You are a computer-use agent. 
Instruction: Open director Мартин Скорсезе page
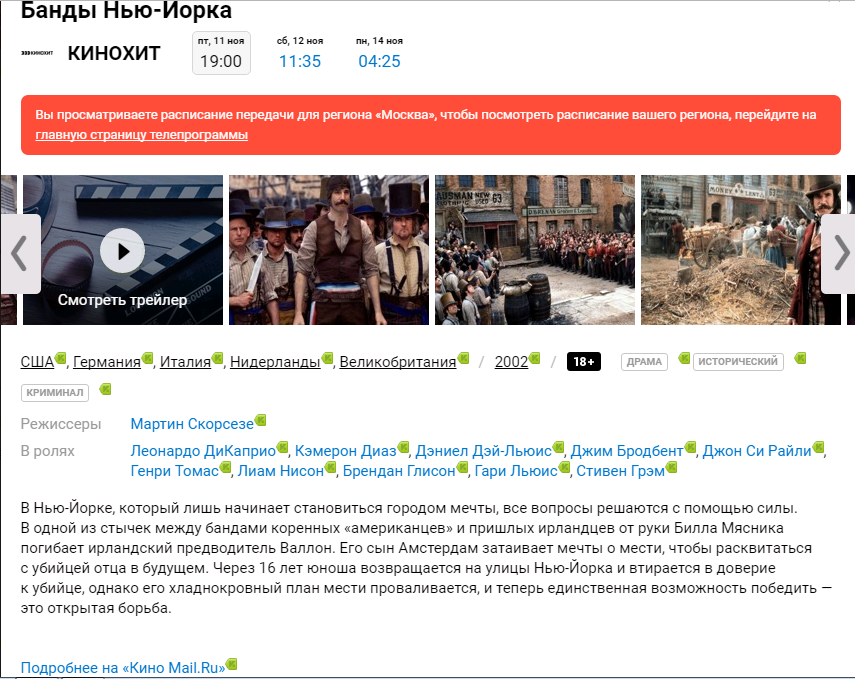(191, 424)
